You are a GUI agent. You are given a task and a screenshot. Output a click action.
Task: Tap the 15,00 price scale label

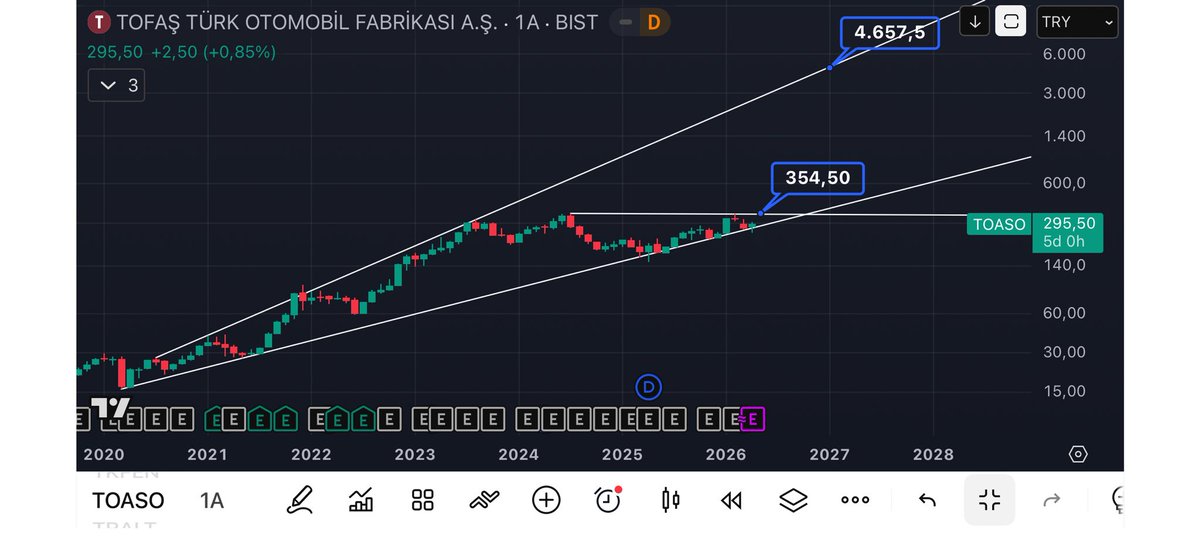(x=1065, y=390)
